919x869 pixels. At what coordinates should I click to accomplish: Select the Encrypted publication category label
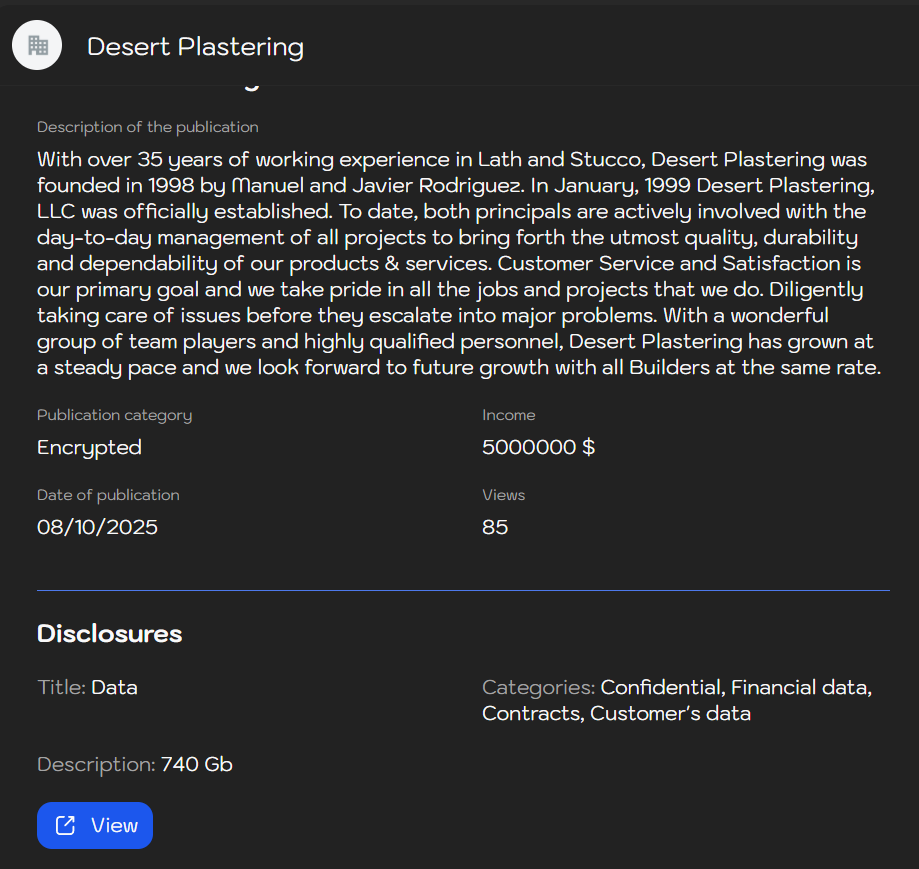89,447
